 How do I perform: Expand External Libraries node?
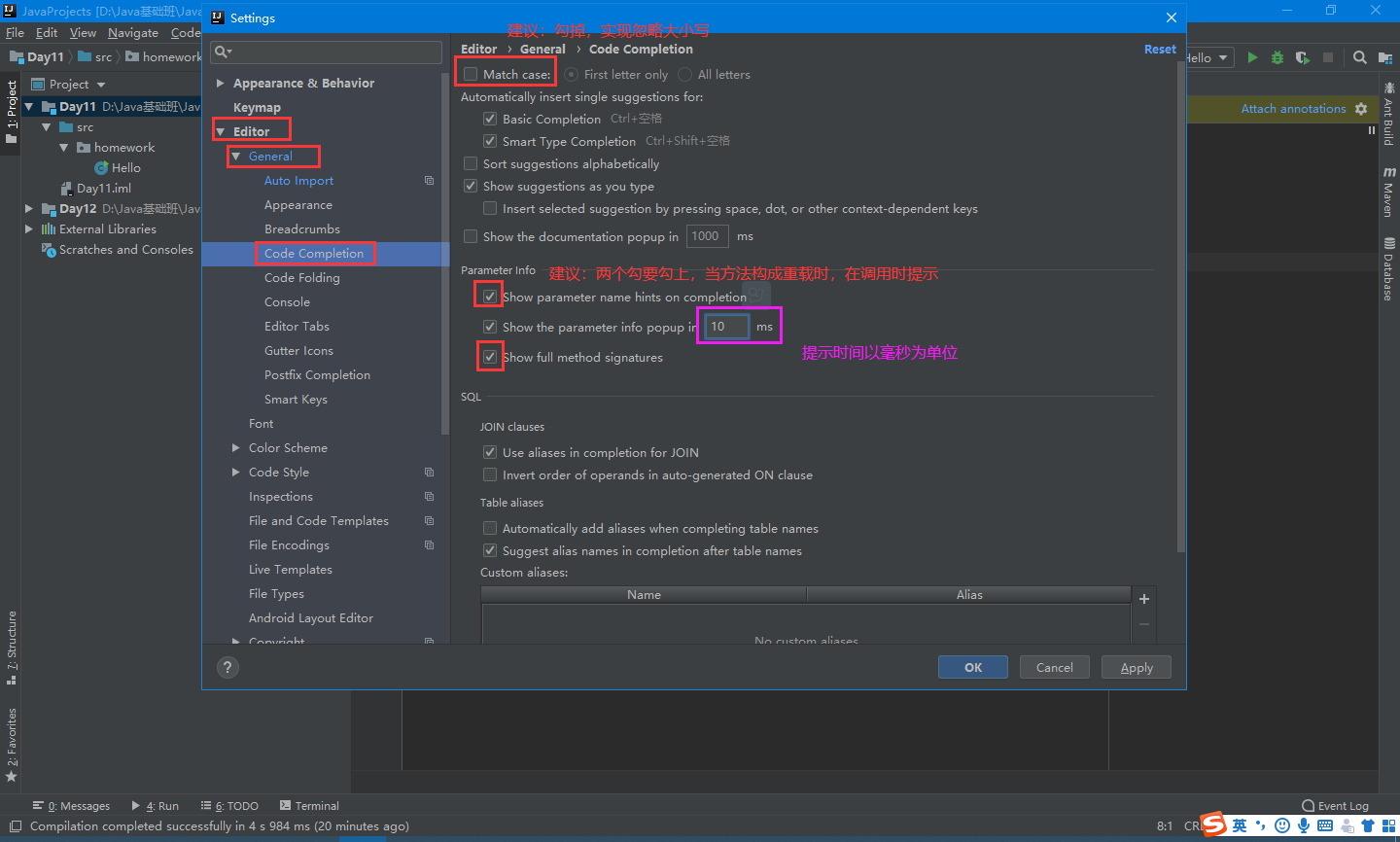click(29, 229)
